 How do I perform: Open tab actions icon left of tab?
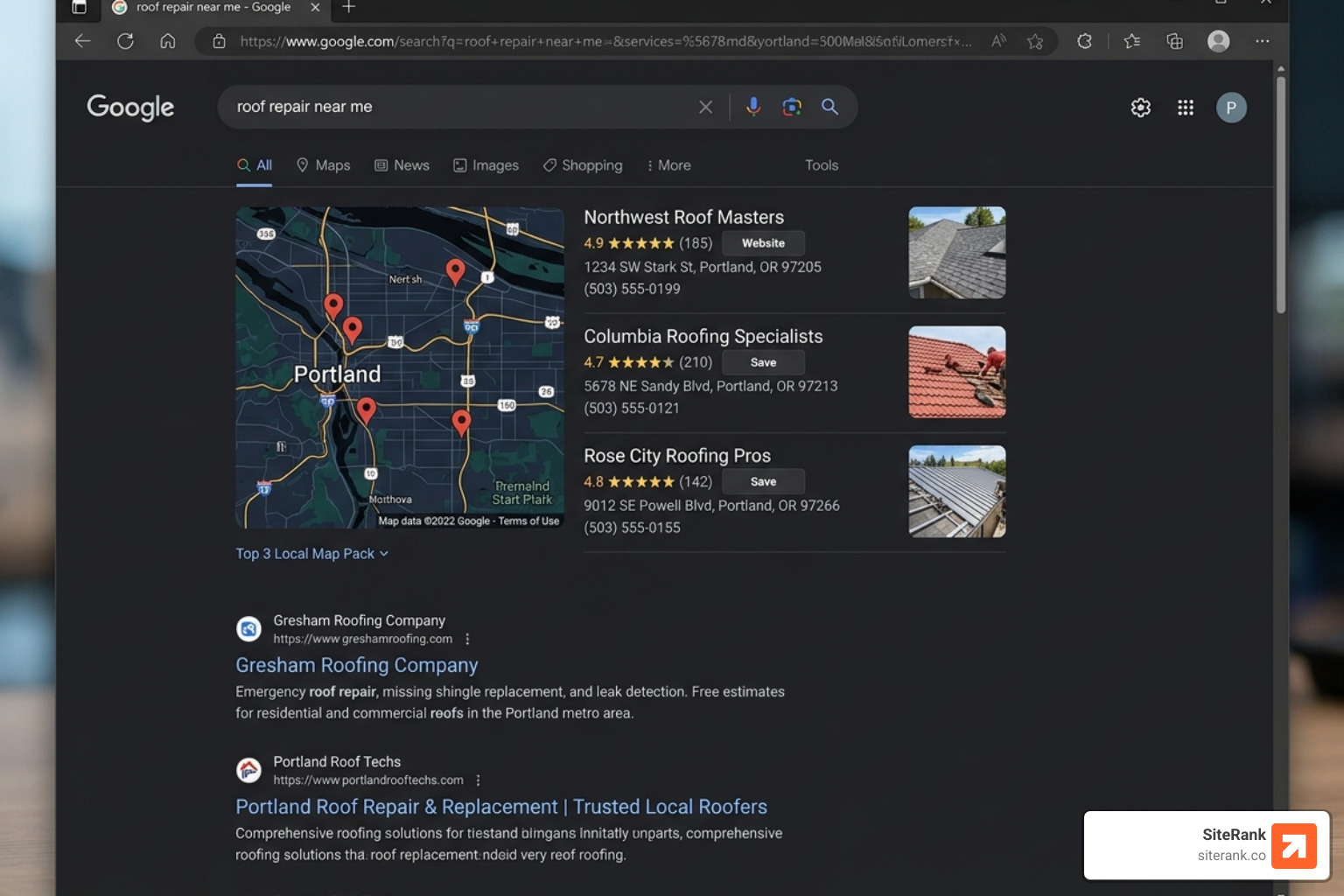(x=79, y=7)
